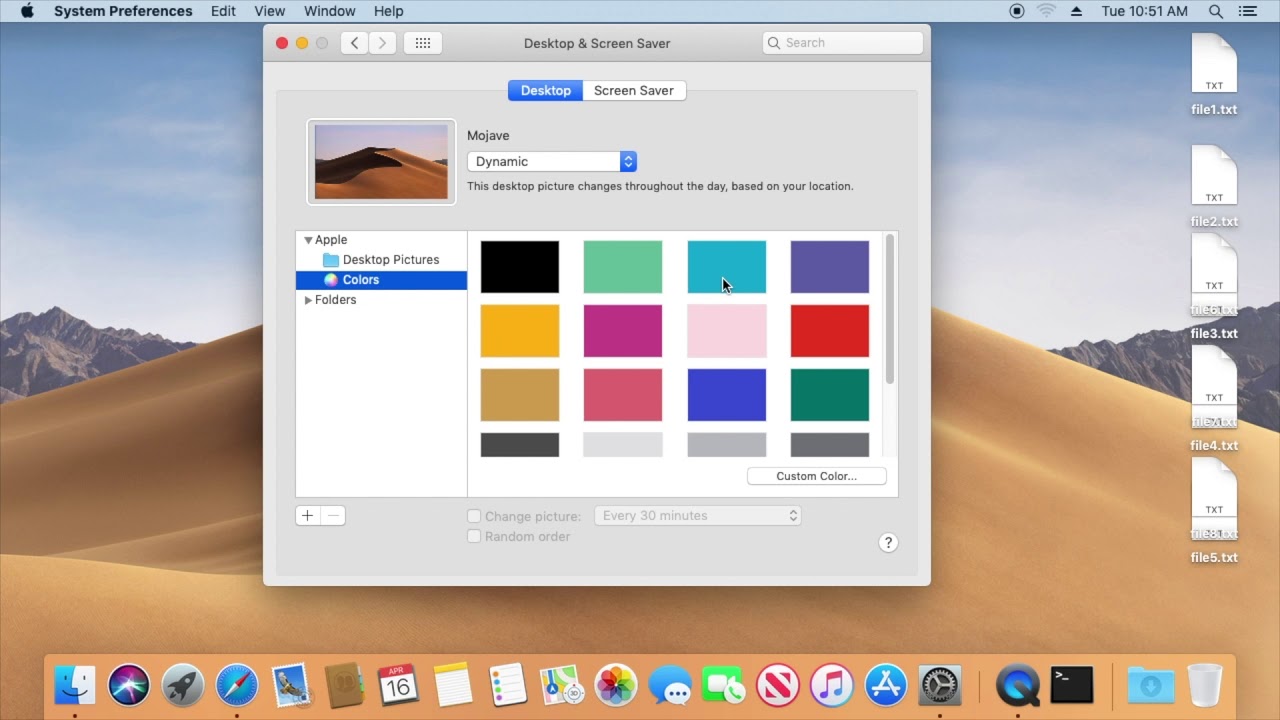
Task: Open QuickTime Player in the dock
Action: pos(1018,685)
